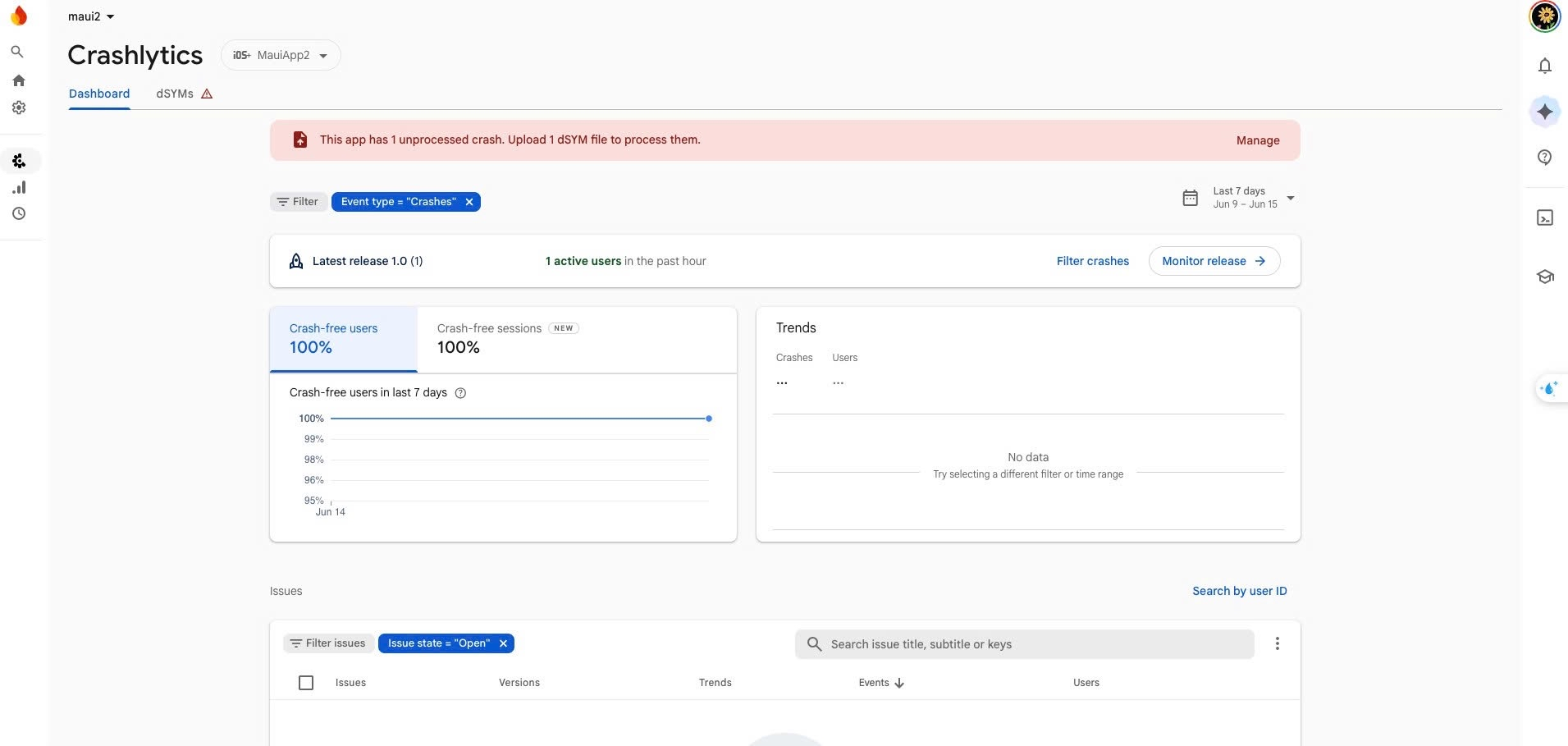Click the magnifier icon in issue search
This screenshot has height=746, width=1568.
pos(814,644)
